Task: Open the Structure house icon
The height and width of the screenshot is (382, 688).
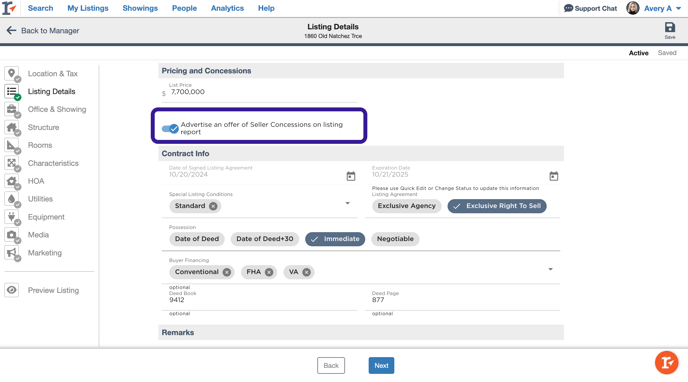Action: point(12,127)
